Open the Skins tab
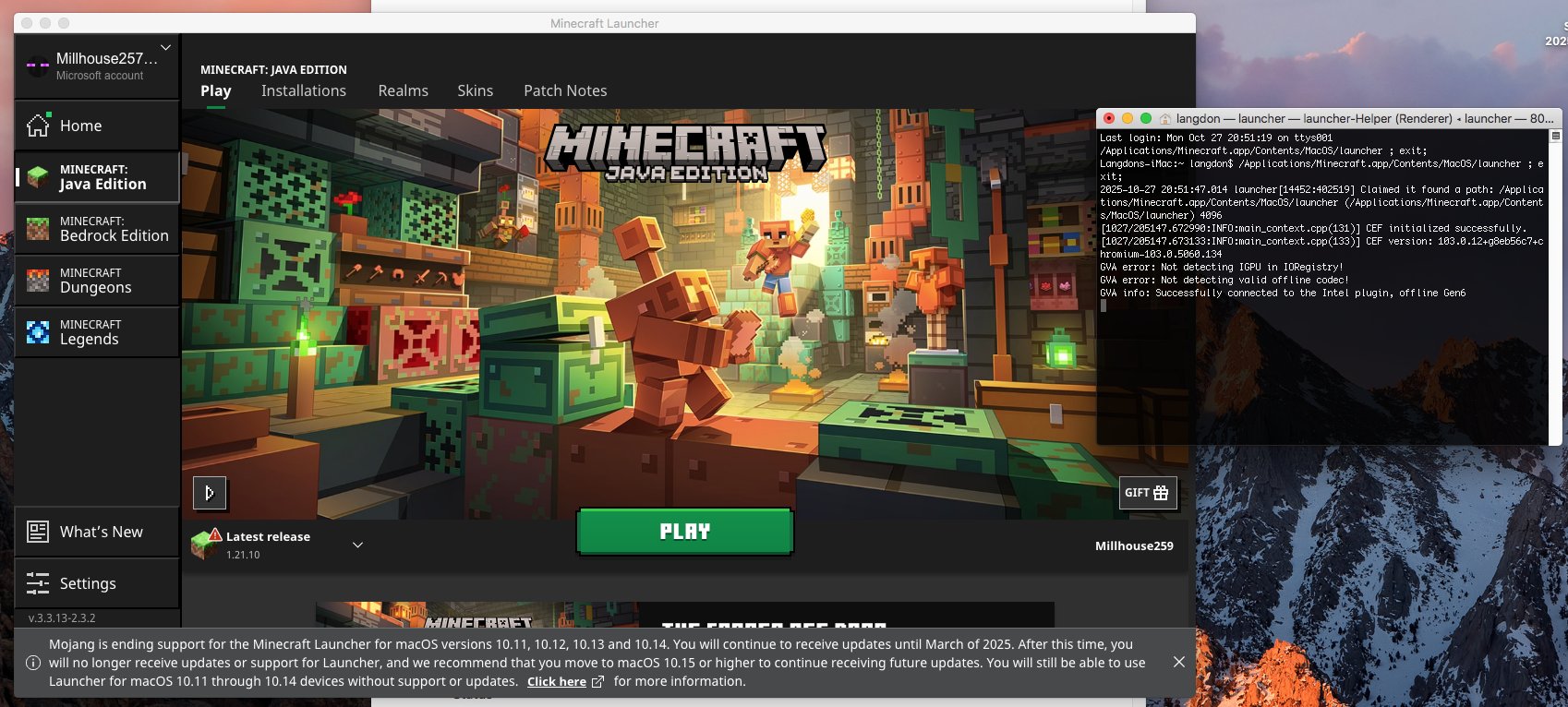1568x707 pixels. click(x=476, y=90)
